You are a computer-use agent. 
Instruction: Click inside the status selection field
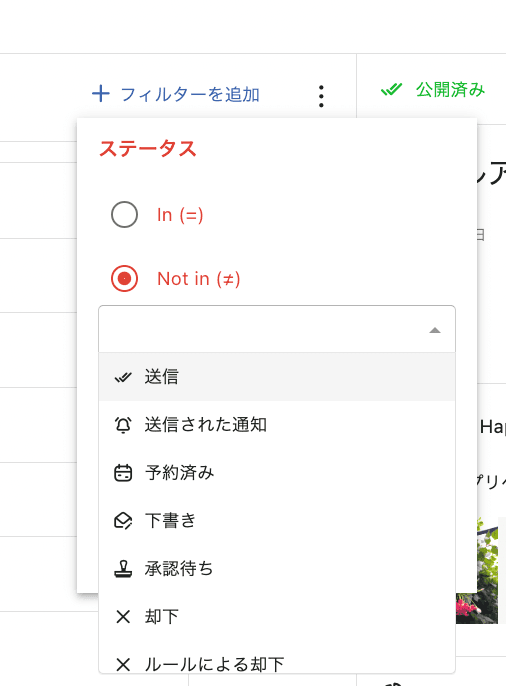click(x=277, y=329)
